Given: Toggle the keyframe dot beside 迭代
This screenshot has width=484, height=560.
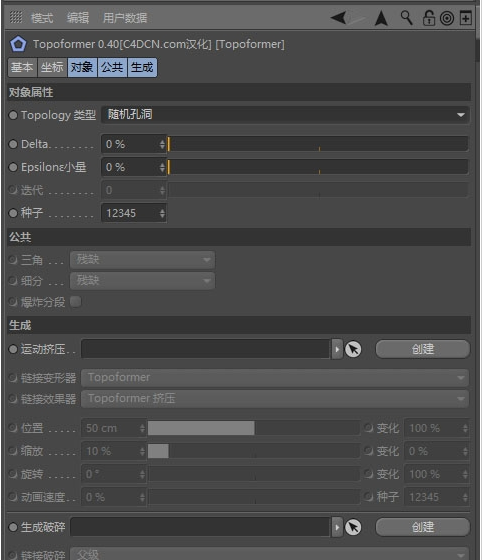Looking at the screenshot, I should point(13,190).
